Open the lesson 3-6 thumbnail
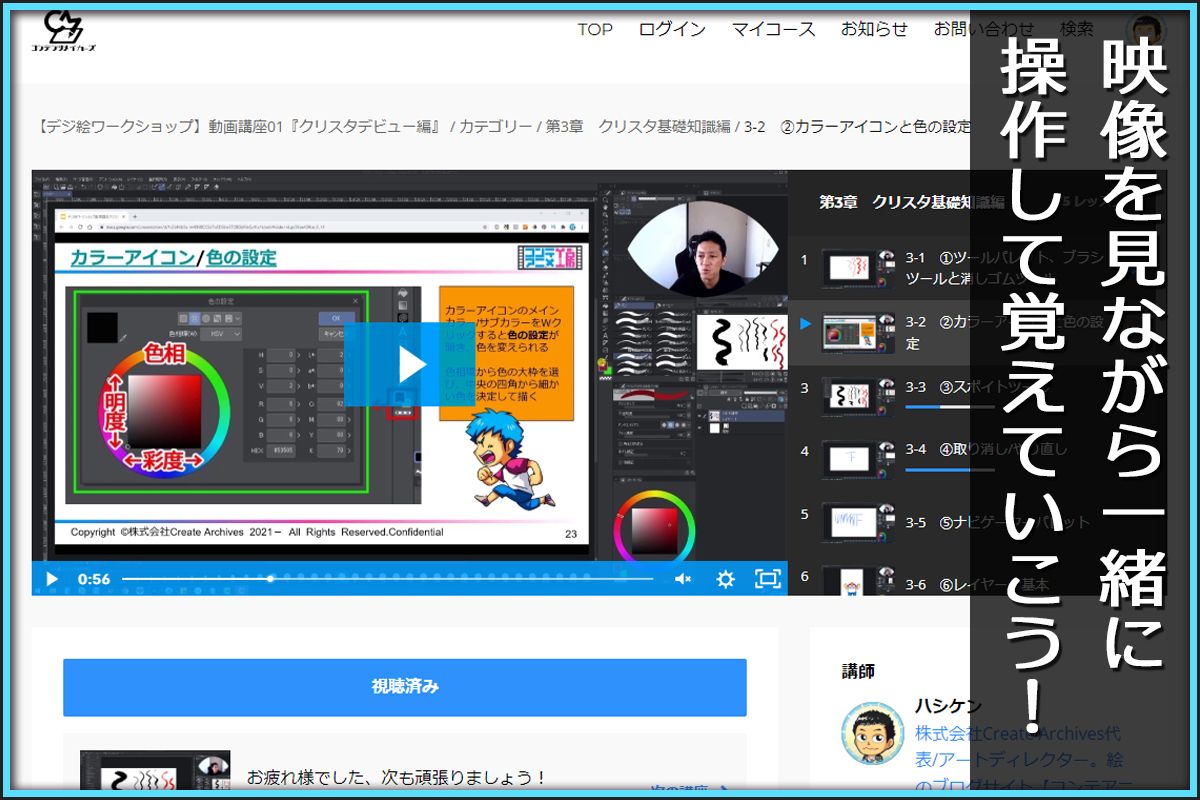The image size is (1200, 800). [858, 581]
